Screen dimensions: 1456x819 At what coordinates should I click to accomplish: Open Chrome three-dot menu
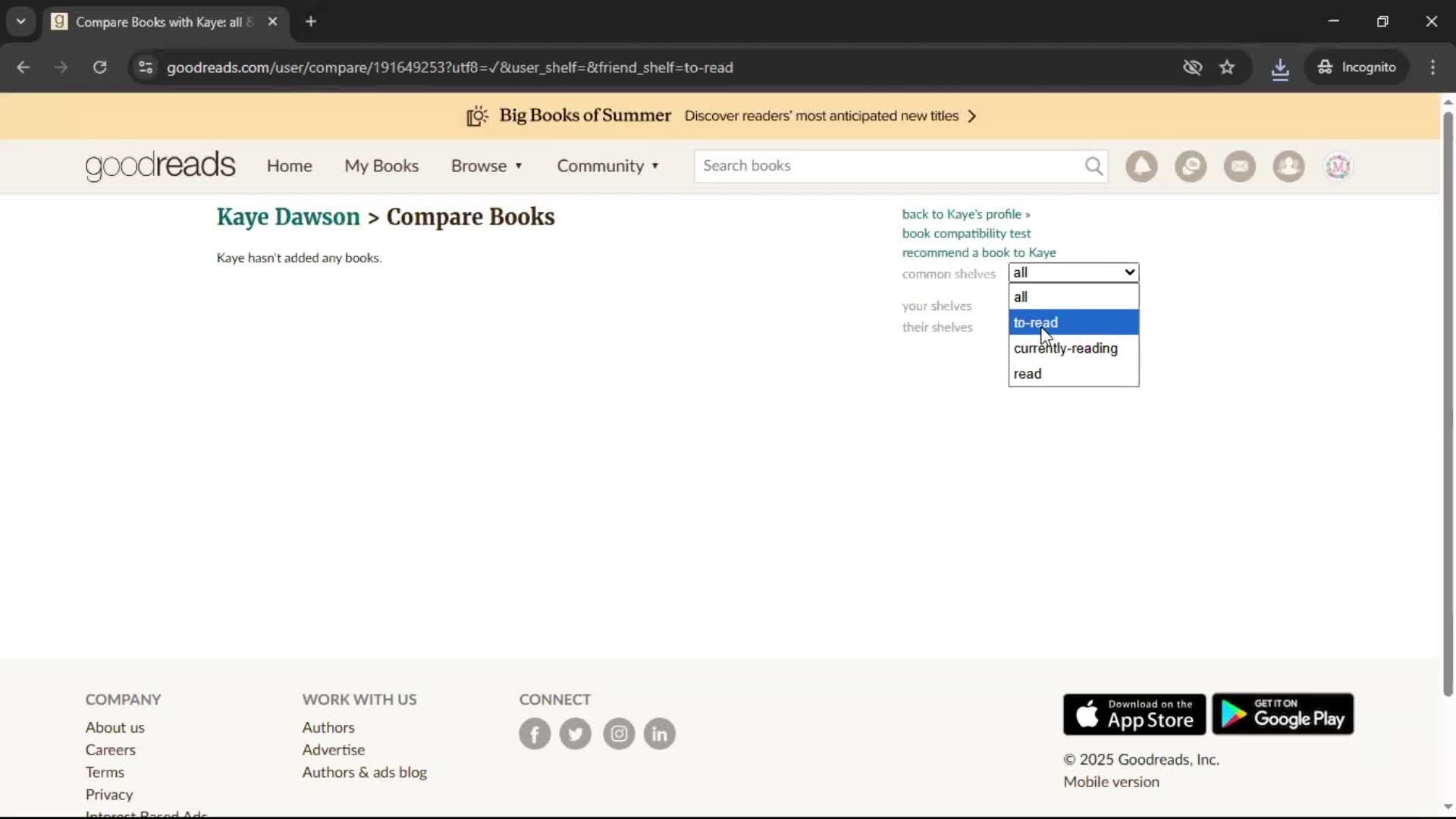(x=1432, y=67)
